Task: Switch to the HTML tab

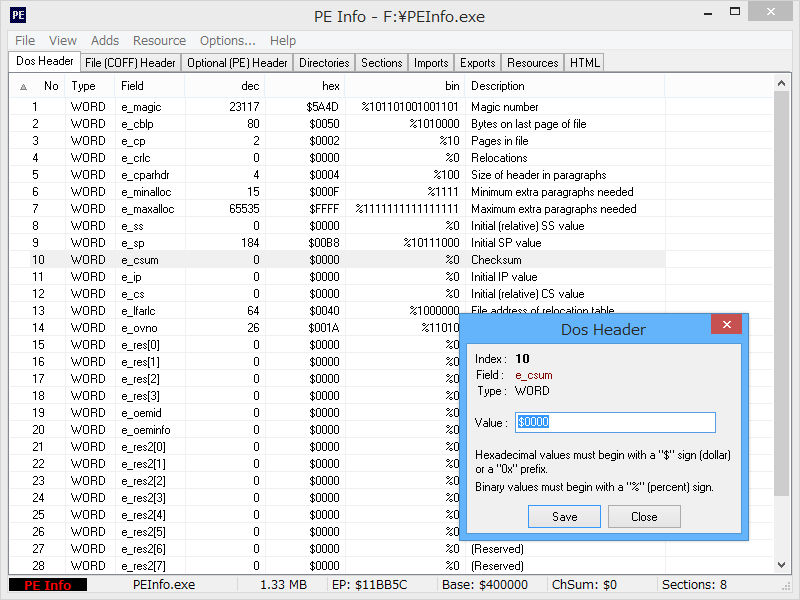Action: [585, 63]
